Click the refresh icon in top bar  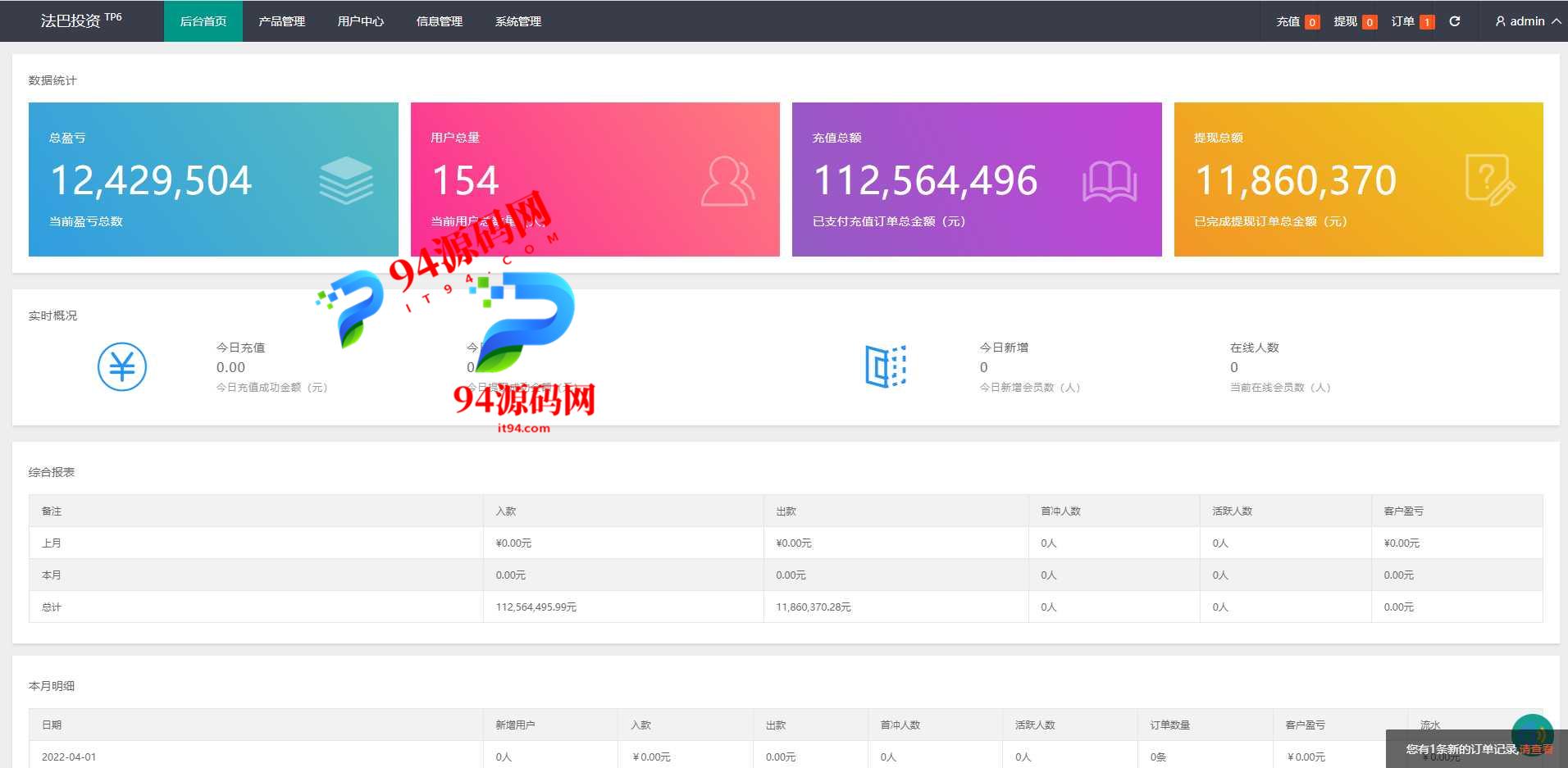1455,21
